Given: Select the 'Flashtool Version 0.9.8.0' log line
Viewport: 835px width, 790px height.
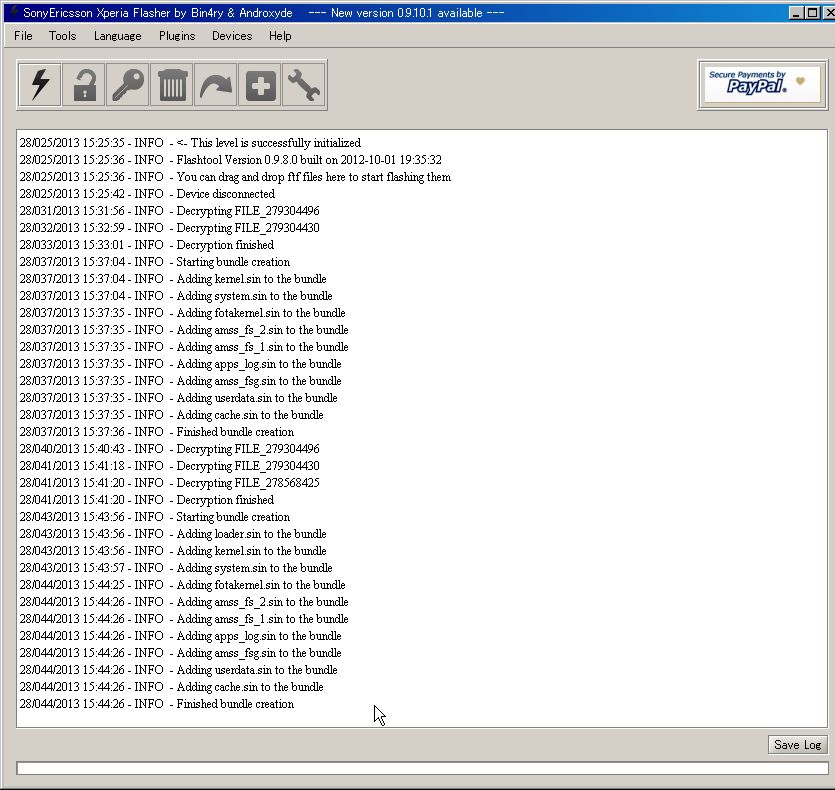Looking at the screenshot, I should pos(231,160).
